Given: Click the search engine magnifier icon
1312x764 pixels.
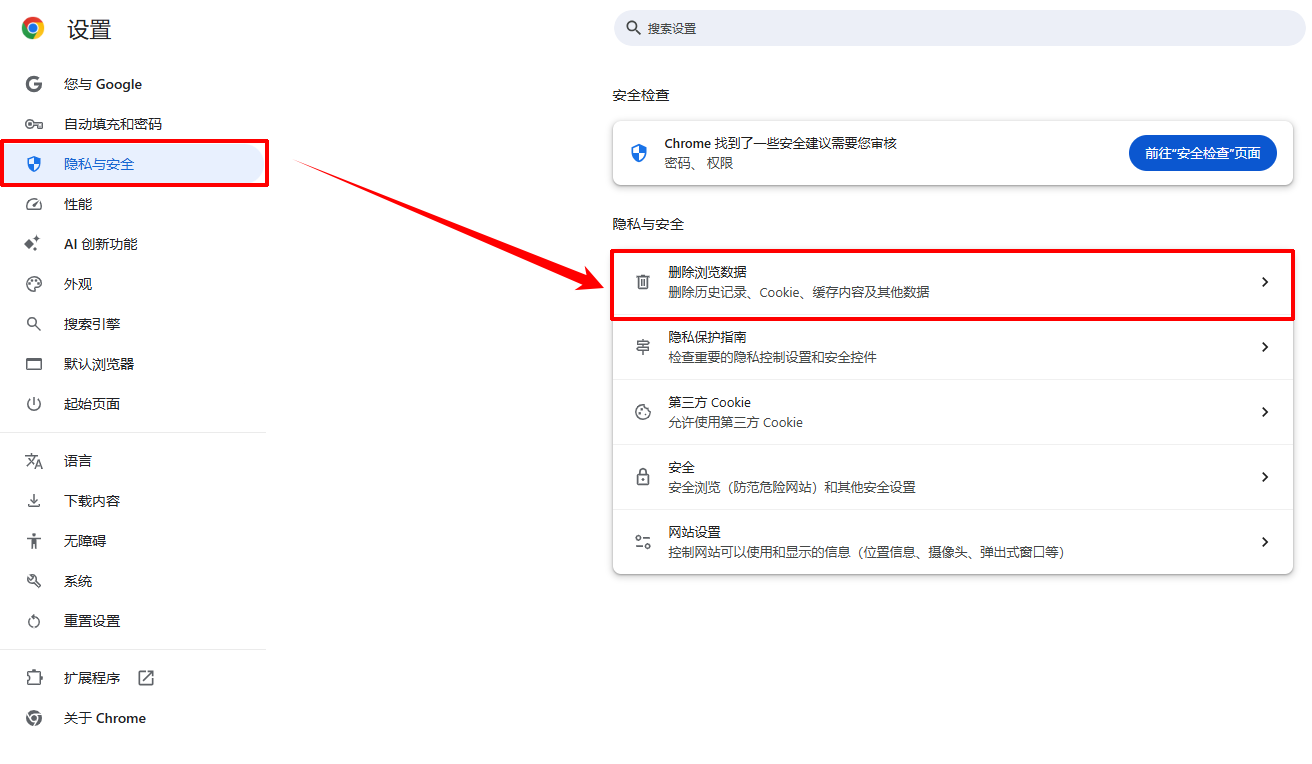Looking at the screenshot, I should click(34, 324).
